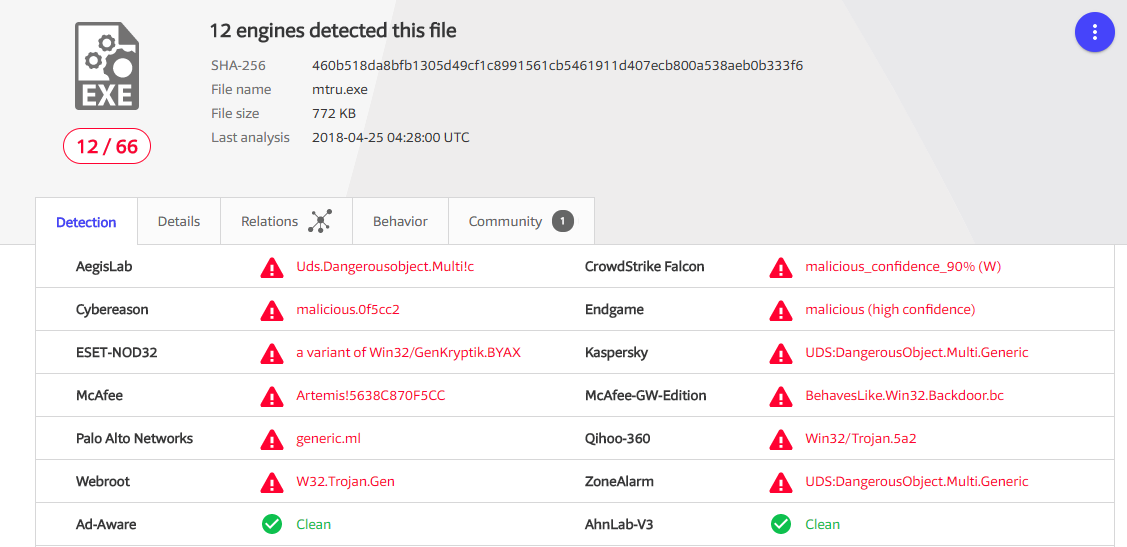Click the Endgame engine name

click(x=615, y=310)
